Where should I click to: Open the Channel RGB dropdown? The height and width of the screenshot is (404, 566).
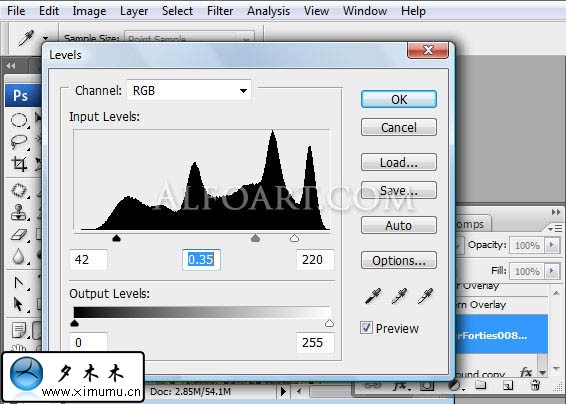tap(189, 90)
